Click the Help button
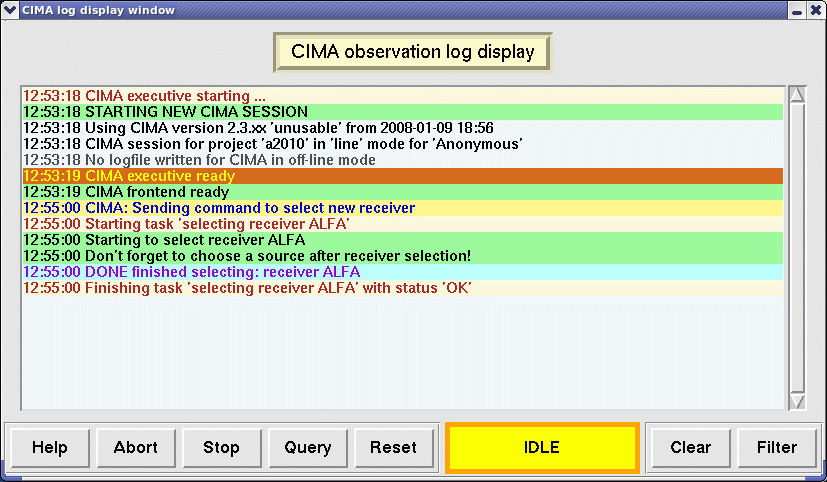This screenshot has width=827, height=482. click(x=50, y=447)
